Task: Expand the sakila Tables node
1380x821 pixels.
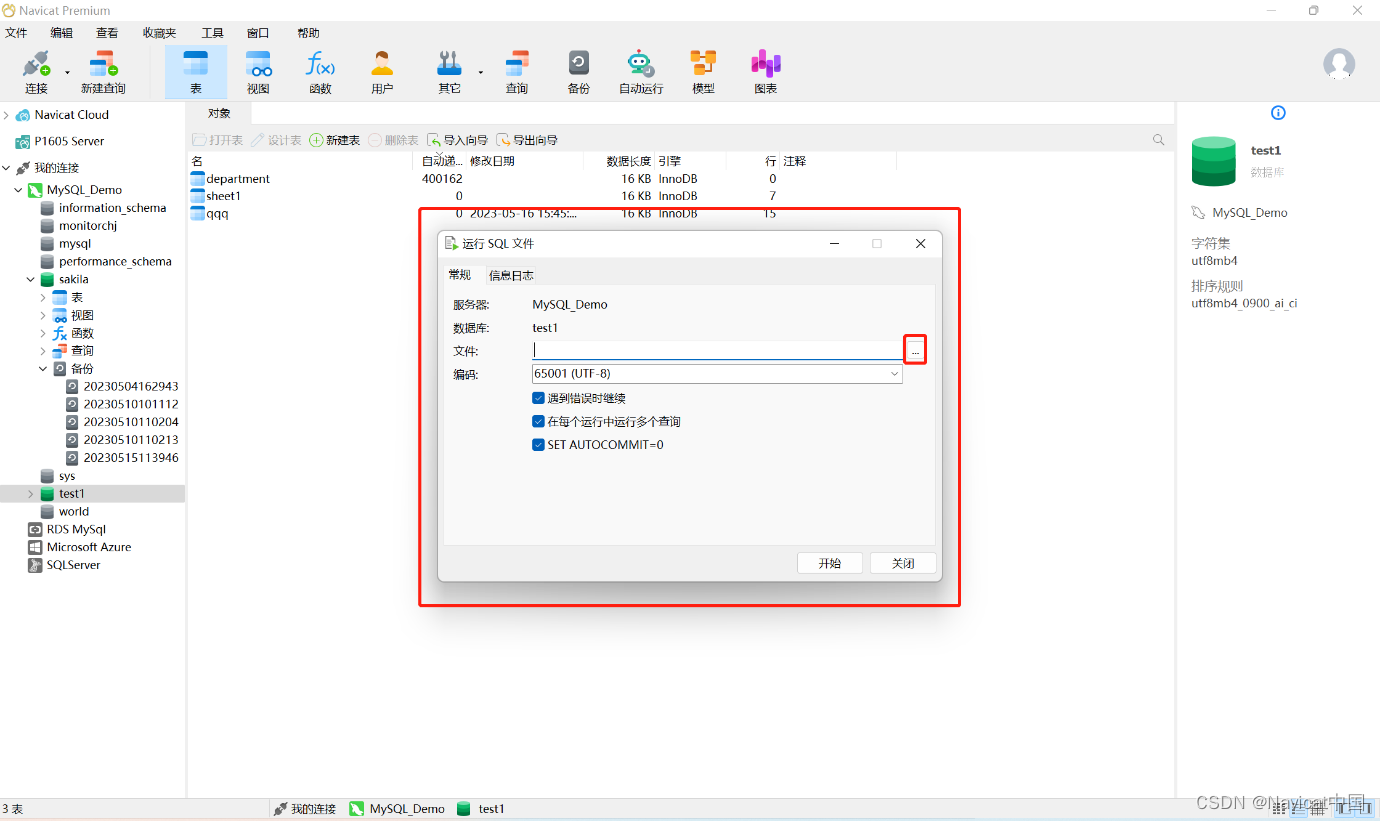Action: (x=43, y=298)
